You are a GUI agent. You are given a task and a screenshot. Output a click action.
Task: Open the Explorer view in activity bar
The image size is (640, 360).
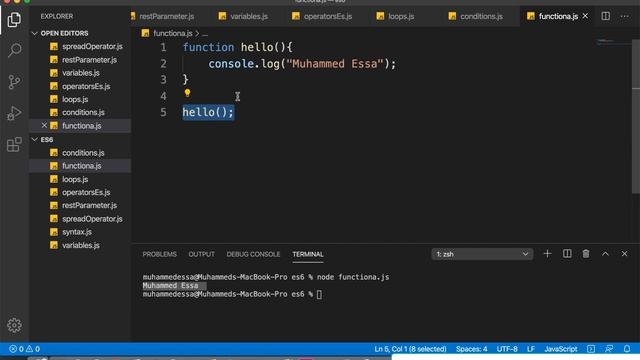click(x=14, y=19)
